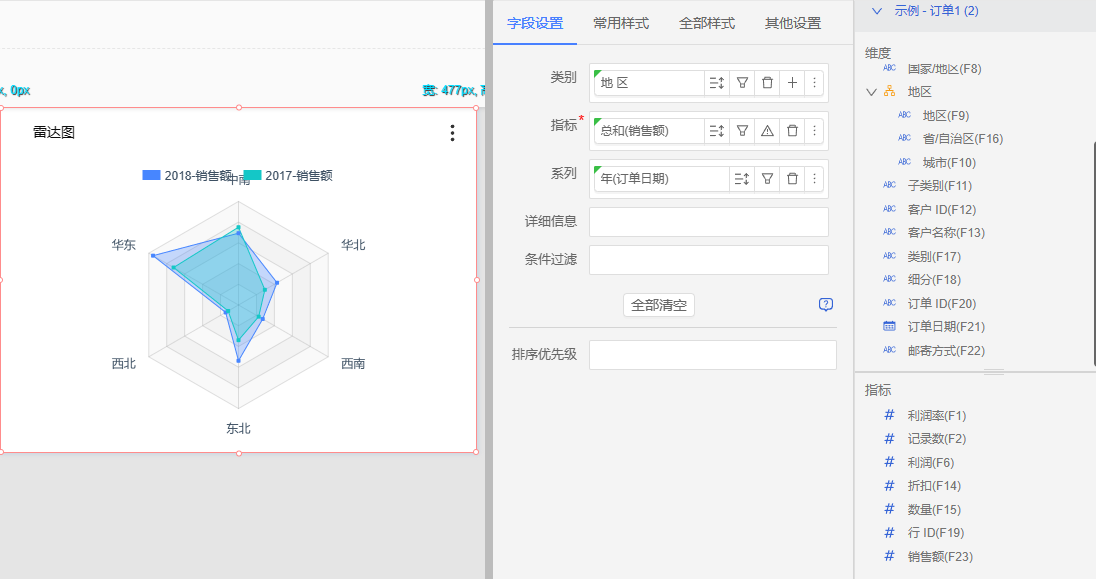Click the 全部清空 button
The height and width of the screenshot is (579, 1096).
click(658, 305)
